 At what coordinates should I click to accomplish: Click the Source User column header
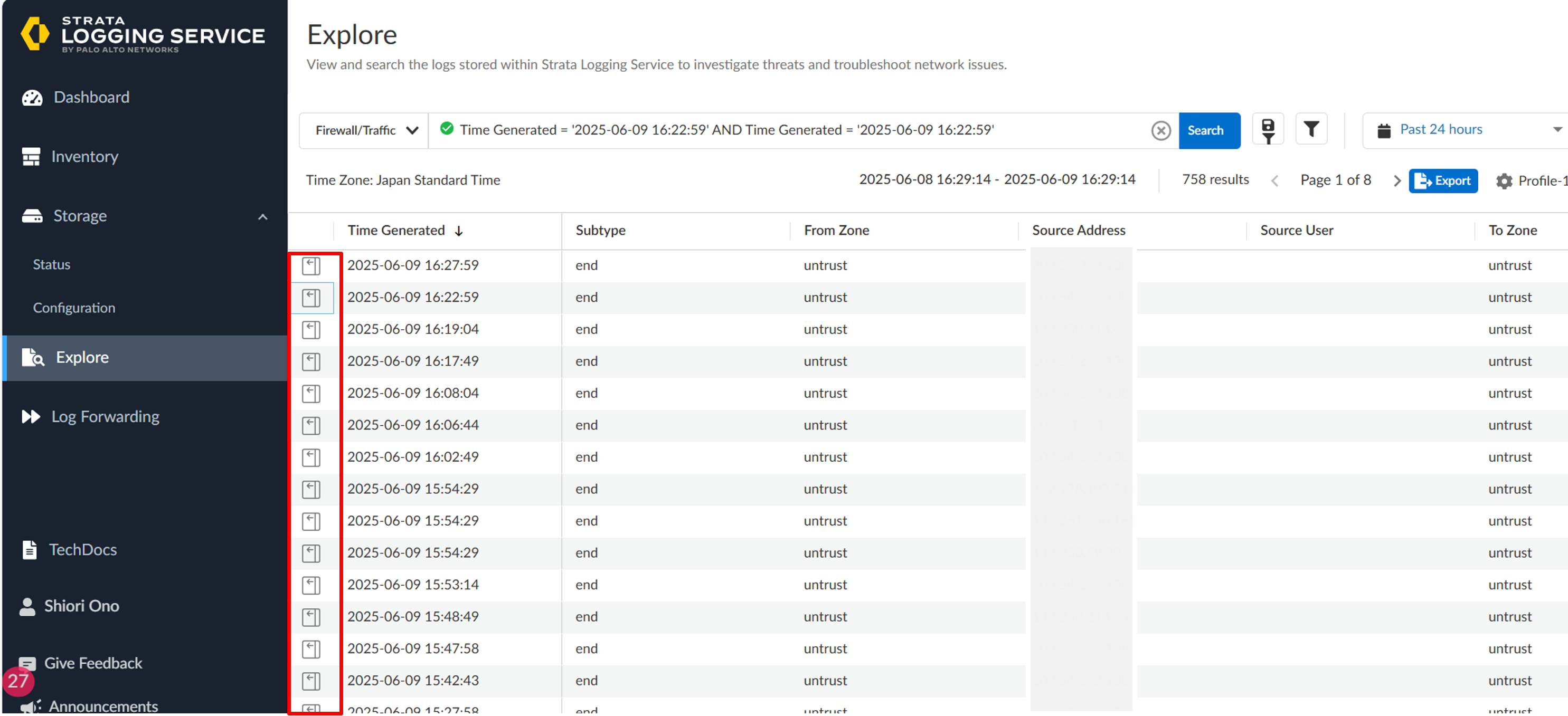point(1297,231)
